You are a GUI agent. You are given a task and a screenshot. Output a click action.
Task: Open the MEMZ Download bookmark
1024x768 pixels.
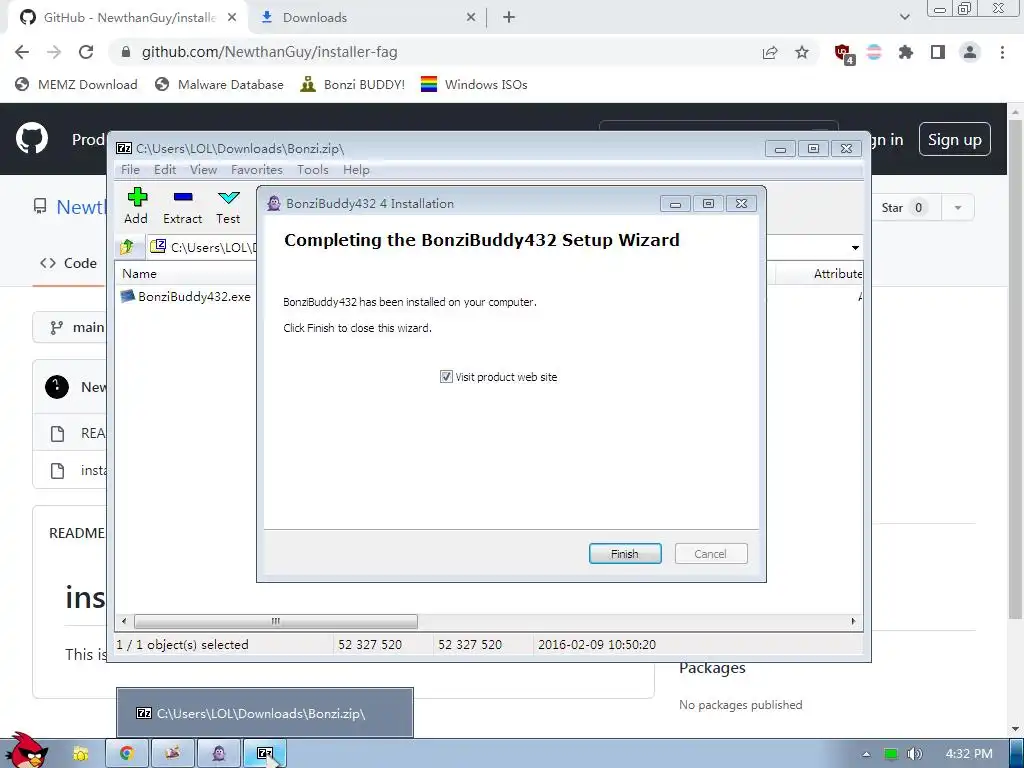(76, 84)
